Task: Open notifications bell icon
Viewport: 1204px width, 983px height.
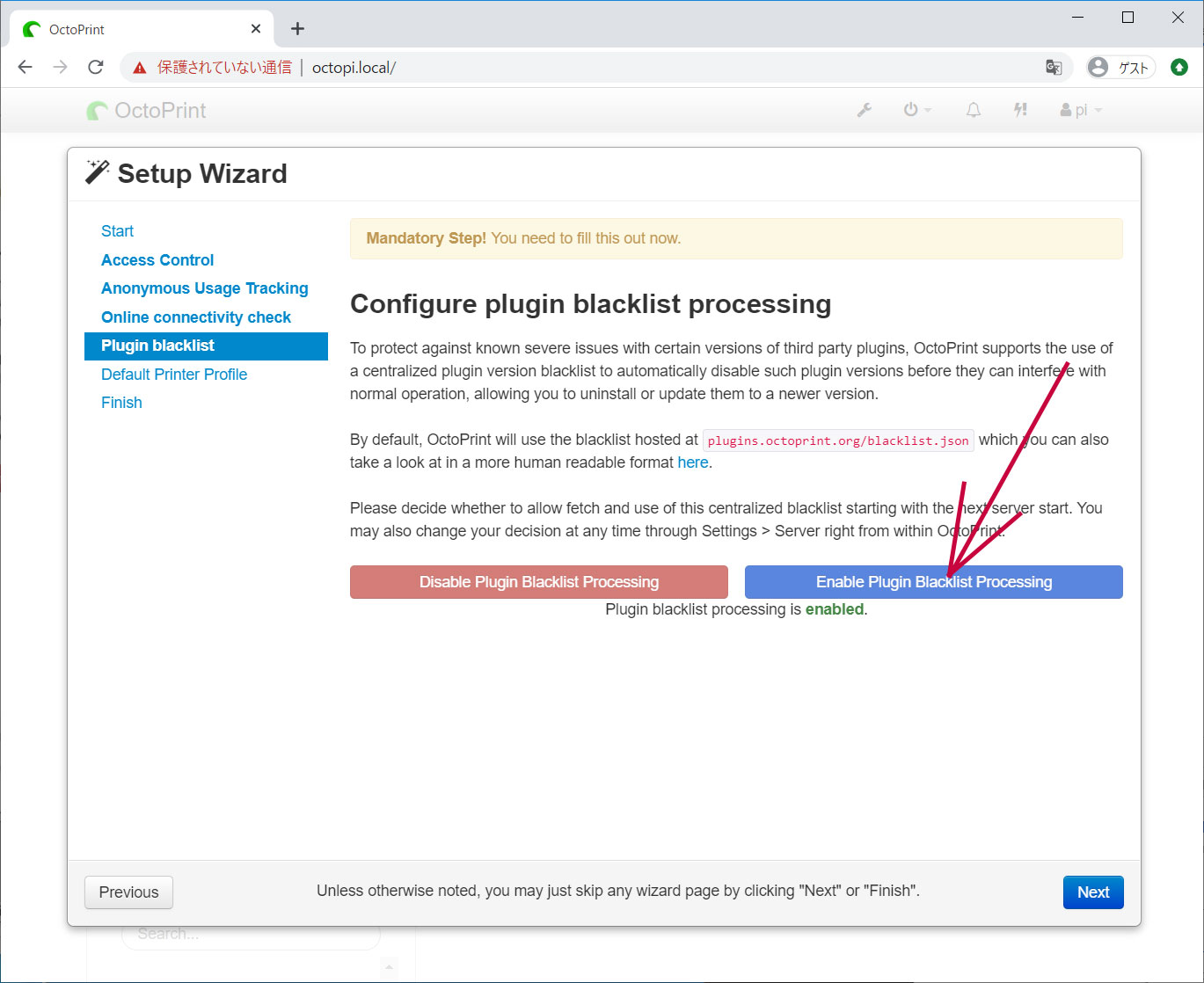Action: [974, 110]
